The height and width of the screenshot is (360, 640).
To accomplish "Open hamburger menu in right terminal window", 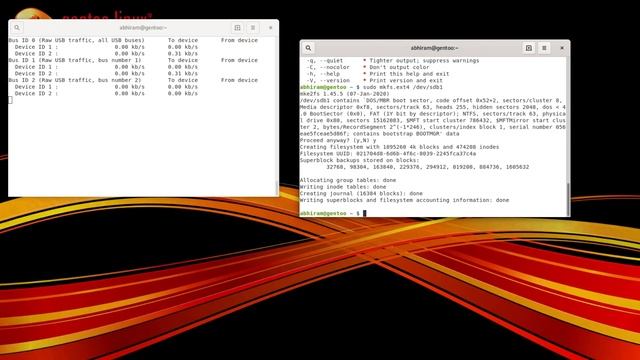I will tap(544, 48).
